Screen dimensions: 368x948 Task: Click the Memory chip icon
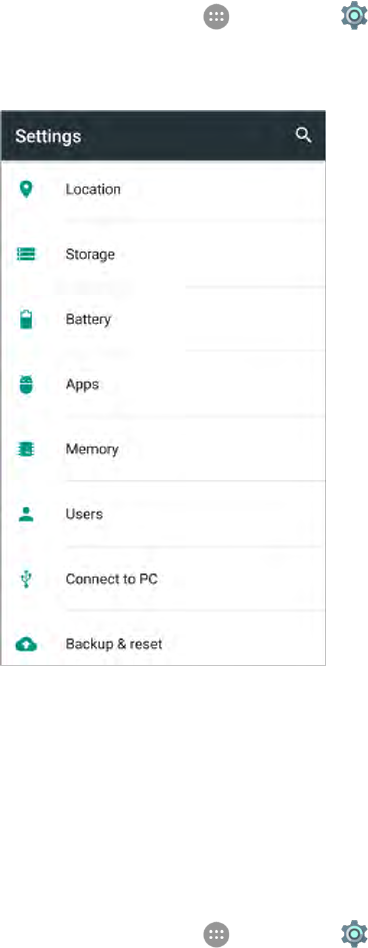click(x=26, y=449)
